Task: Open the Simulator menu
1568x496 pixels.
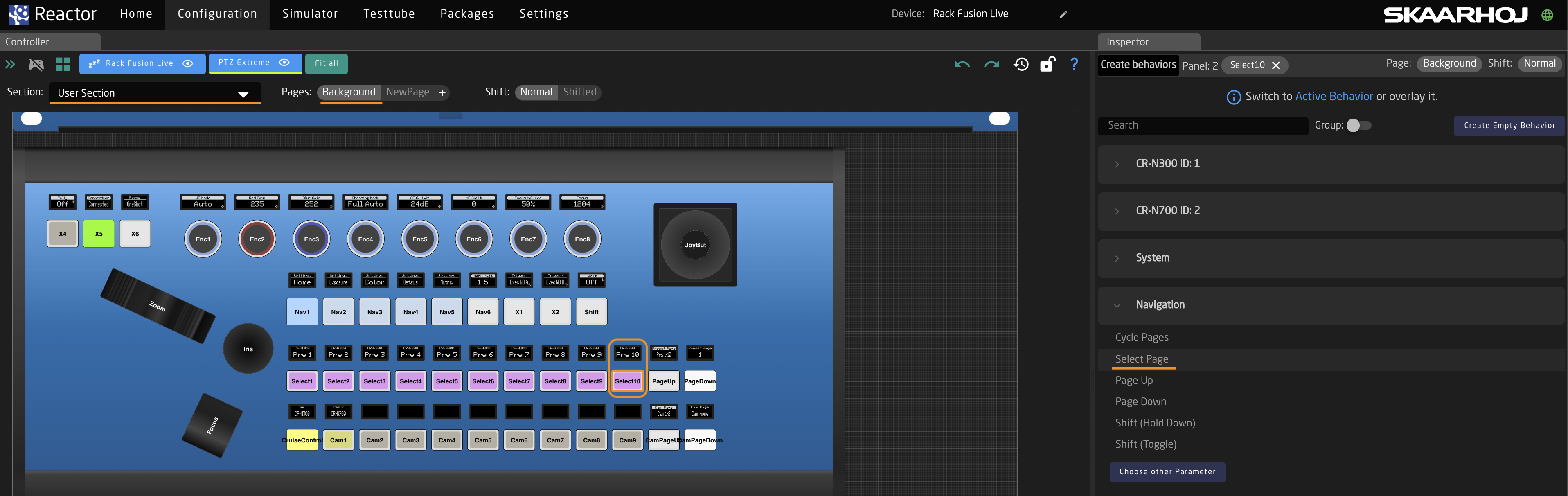Action: (x=309, y=14)
